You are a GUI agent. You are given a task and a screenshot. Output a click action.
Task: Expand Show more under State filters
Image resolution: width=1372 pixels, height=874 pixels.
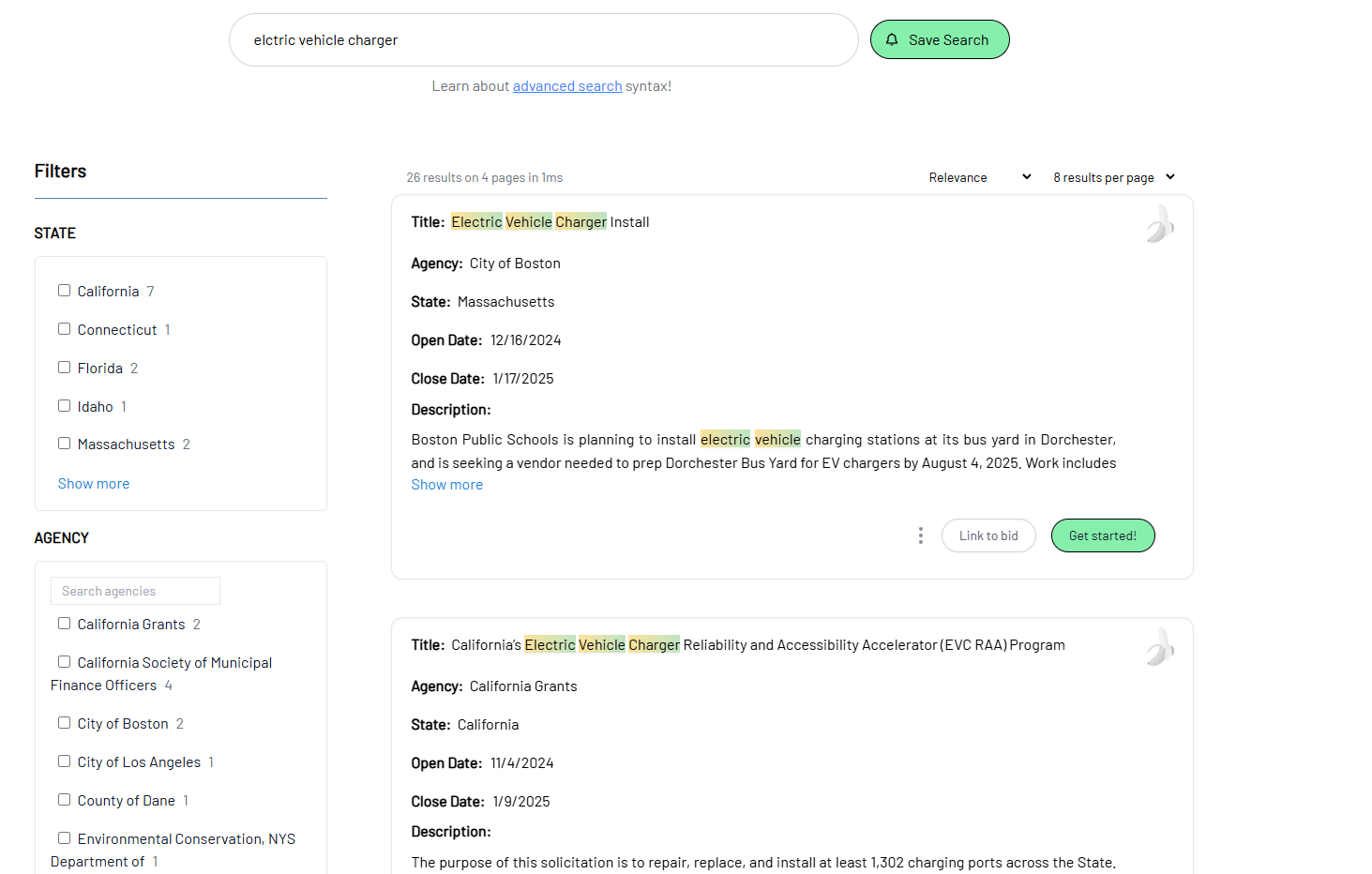[x=94, y=484]
